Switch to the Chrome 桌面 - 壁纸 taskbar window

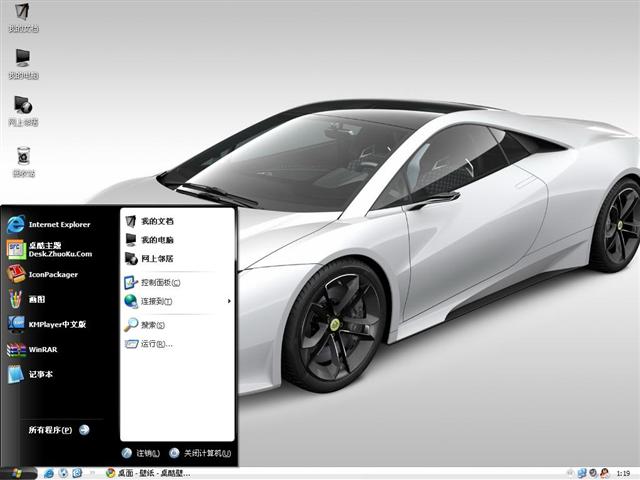coord(148,473)
